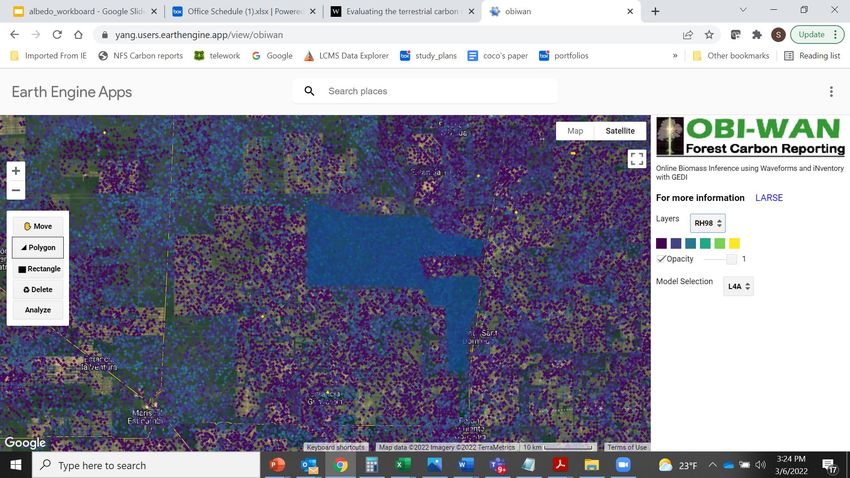The width and height of the screenshot is (850, 478).
Task: Go back in browser
Action: coord(14,35)
